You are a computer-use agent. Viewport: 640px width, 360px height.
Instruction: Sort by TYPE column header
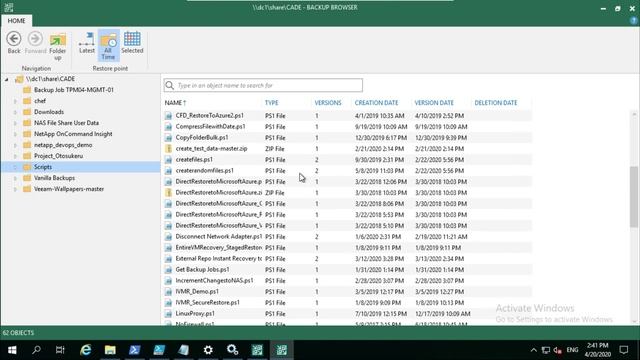271,103
